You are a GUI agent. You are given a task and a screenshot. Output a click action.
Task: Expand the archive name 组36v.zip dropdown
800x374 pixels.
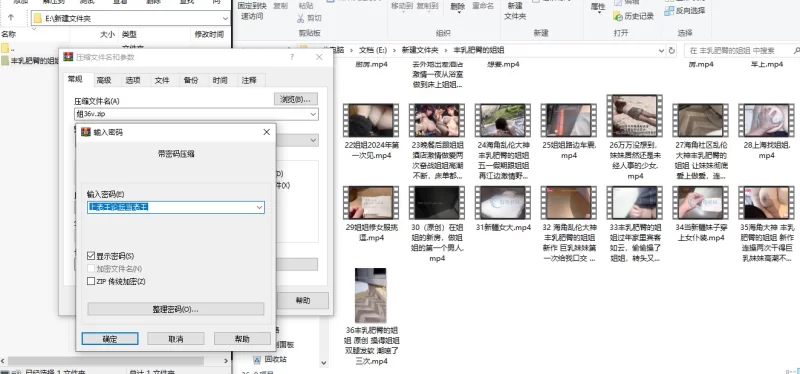313,114
